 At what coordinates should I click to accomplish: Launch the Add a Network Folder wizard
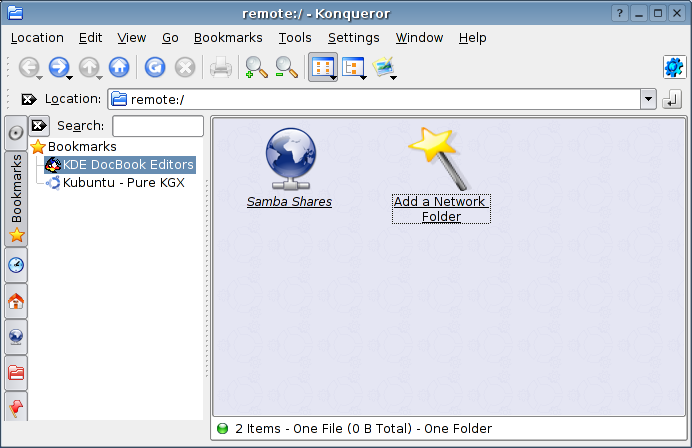coord(439,159)
